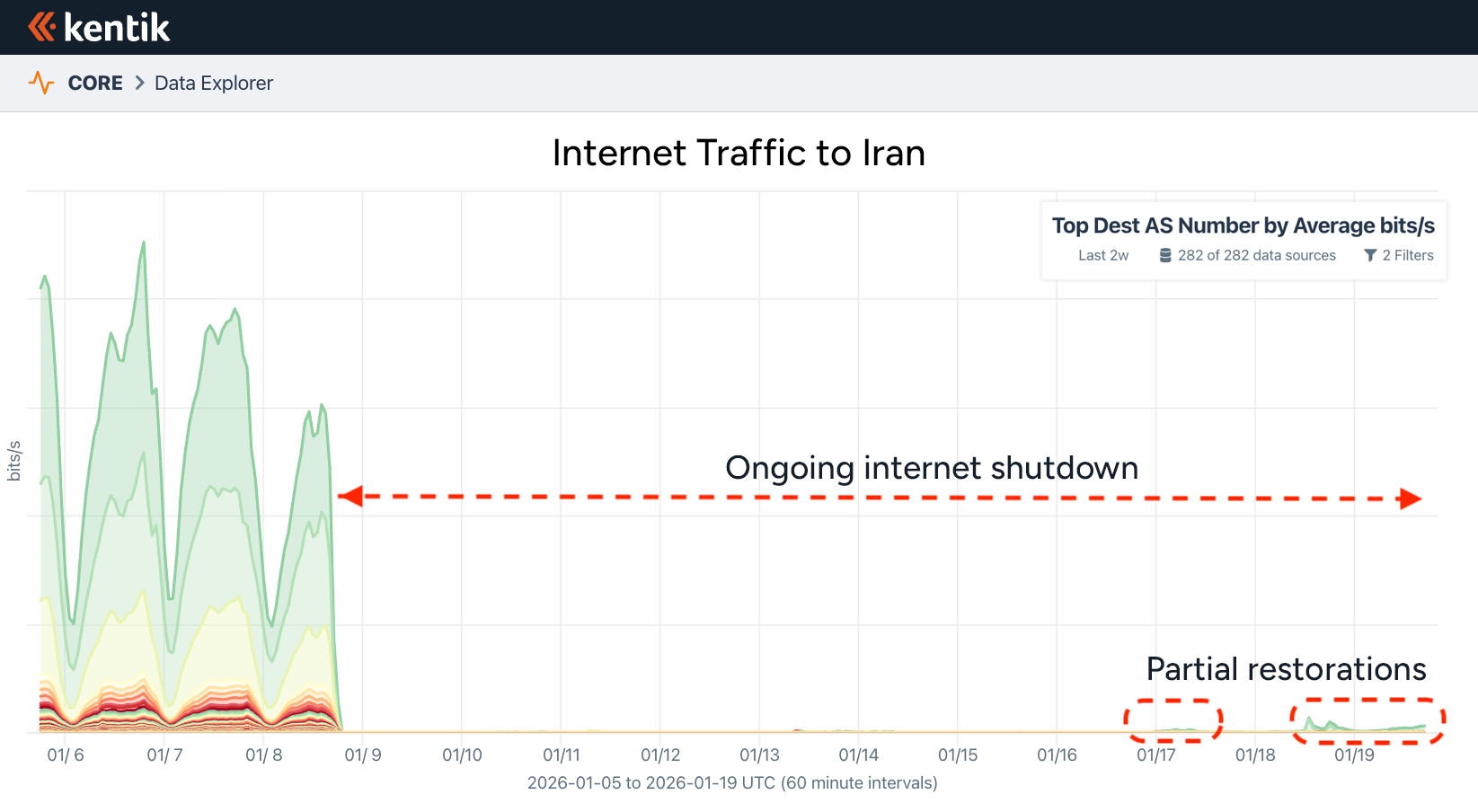
Task: Open the Last 2w time range selector
Action: click(1103, 255)
